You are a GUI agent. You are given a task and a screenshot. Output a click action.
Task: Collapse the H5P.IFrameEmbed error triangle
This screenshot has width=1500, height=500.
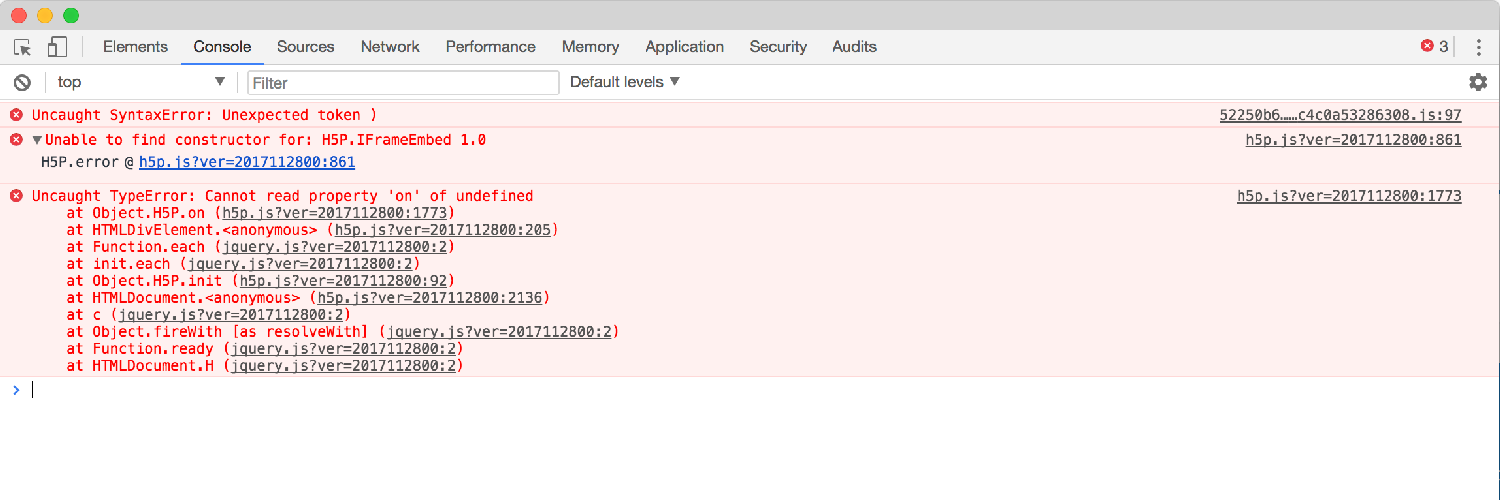coord(37,140)
